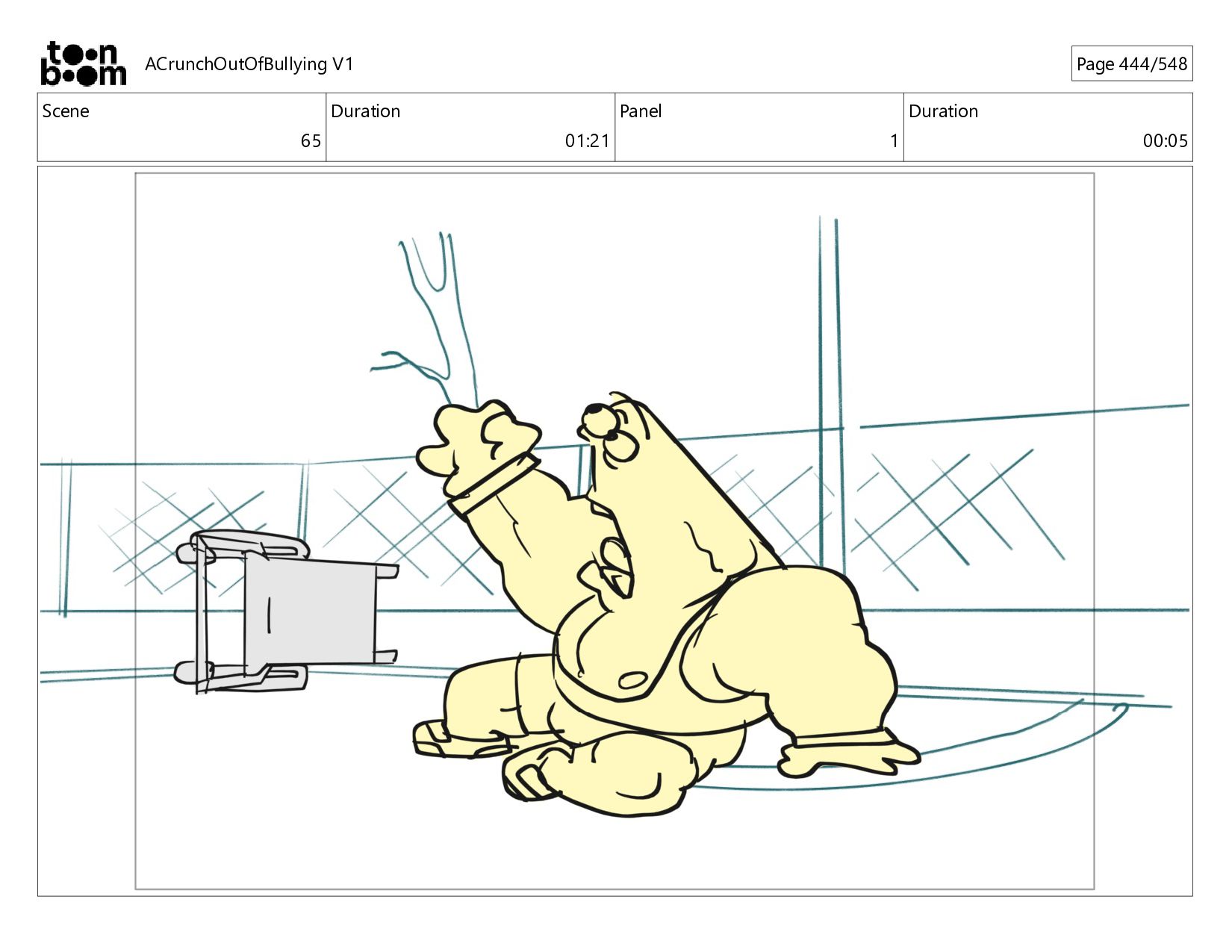Select panel number 1

(894, 141)
